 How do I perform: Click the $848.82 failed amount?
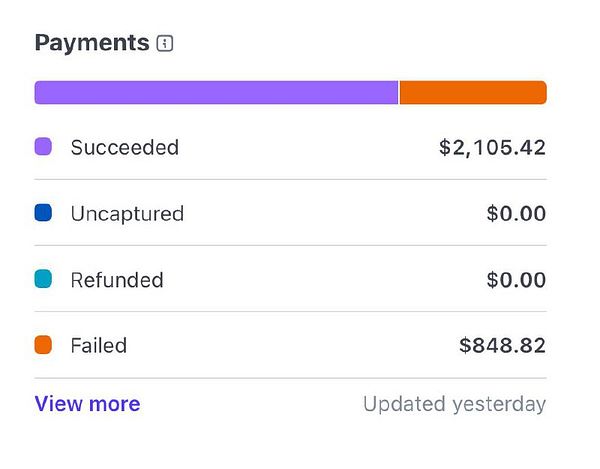[502, 346]
